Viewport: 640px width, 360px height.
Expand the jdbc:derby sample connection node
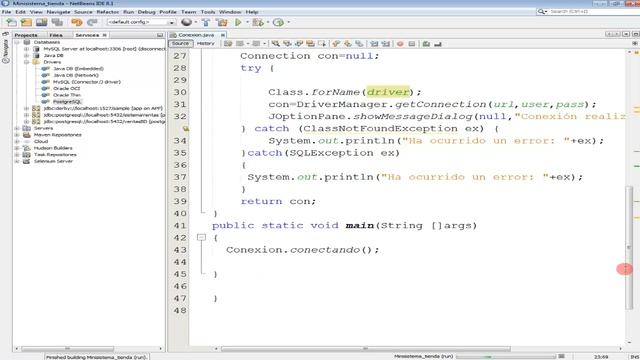click(x=27, y=108)
